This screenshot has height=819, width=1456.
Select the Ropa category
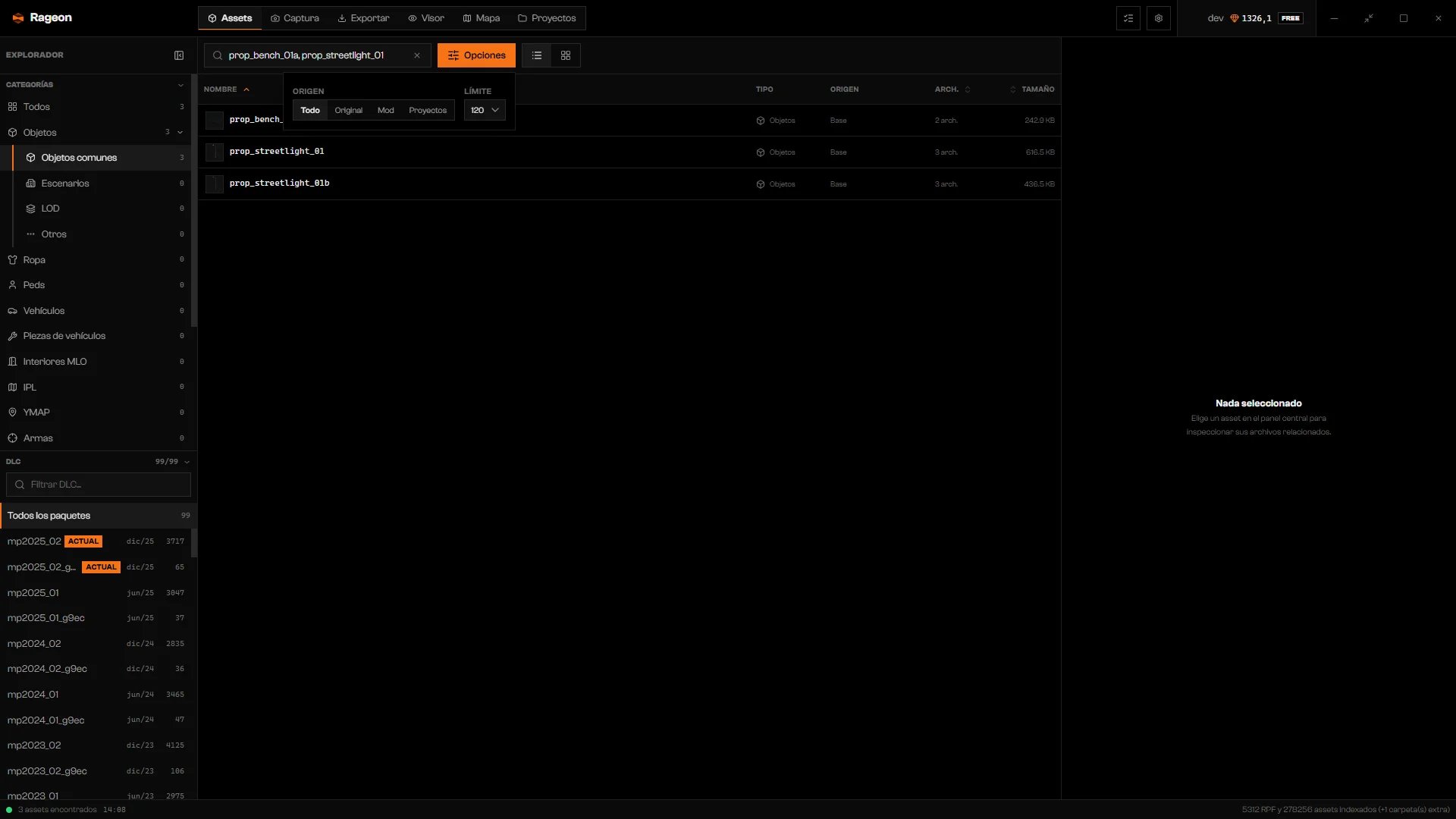96,260
